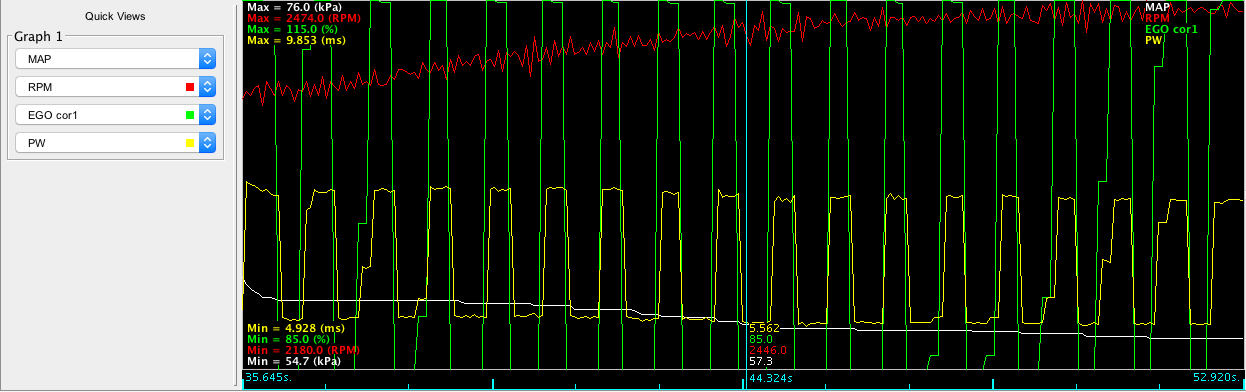
Task: Click the Min = 54.7 (kPa) readout
Action: [293, 361]
